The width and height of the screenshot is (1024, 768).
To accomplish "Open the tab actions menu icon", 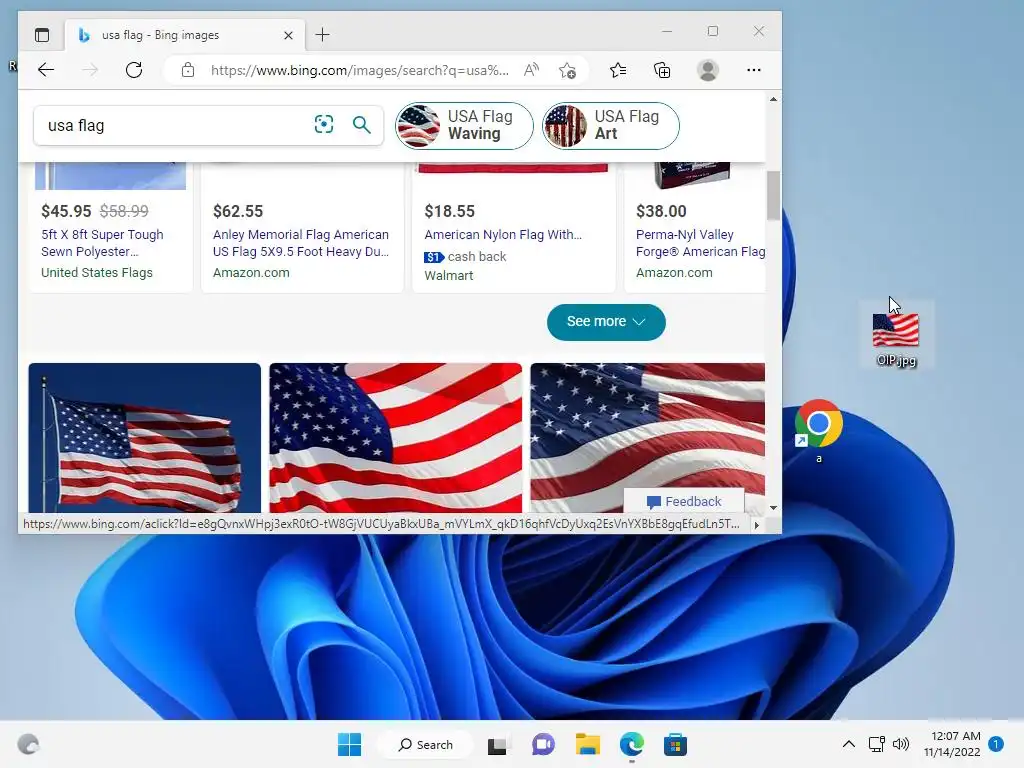I will tap(42, 35).
